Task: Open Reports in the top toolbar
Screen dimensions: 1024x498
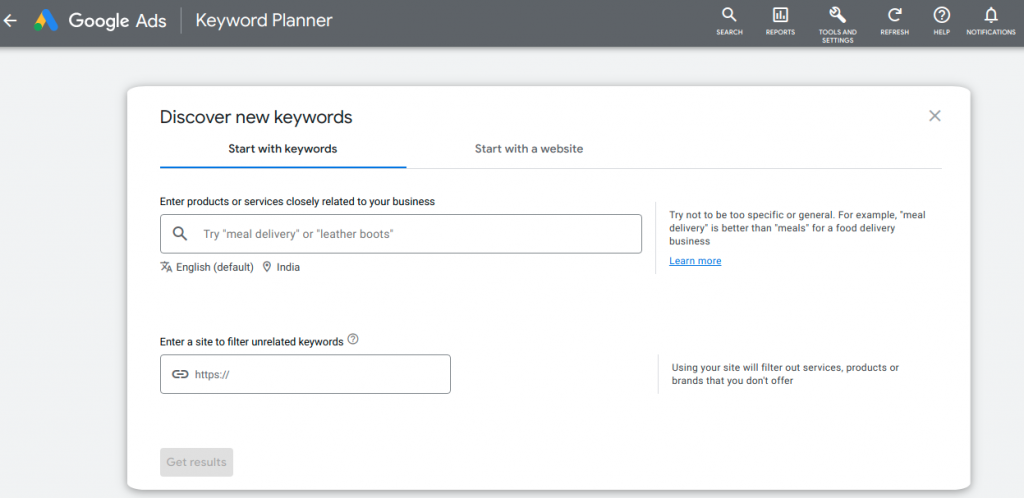Action: (780, 22)
